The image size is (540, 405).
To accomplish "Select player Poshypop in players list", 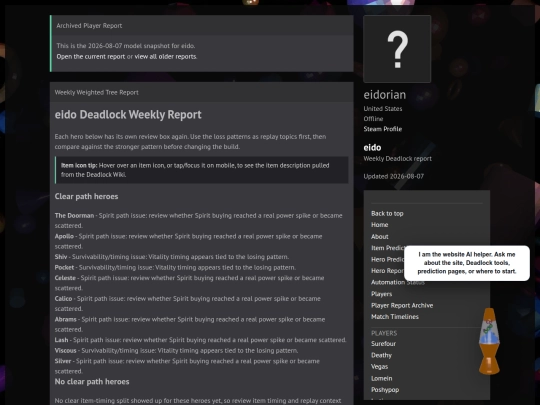I will pos(385,390).
